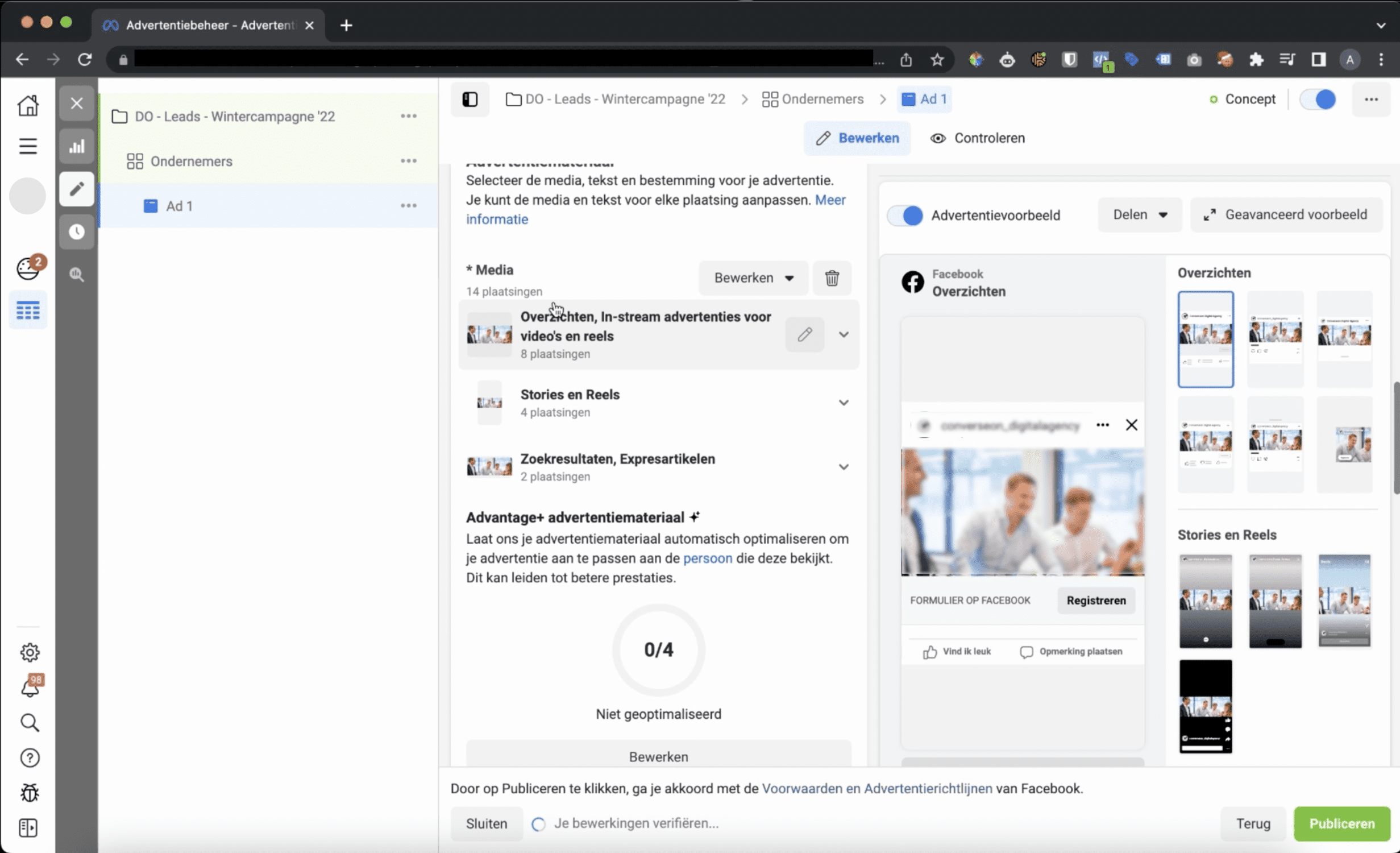Click the Bewerken tab

tap(857, 138)
